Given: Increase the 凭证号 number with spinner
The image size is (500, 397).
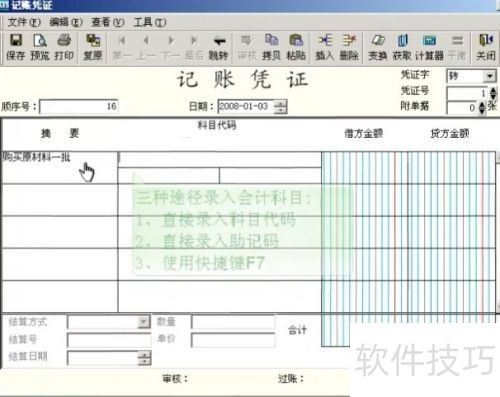Looking at the screenshot, I should 493,90.
